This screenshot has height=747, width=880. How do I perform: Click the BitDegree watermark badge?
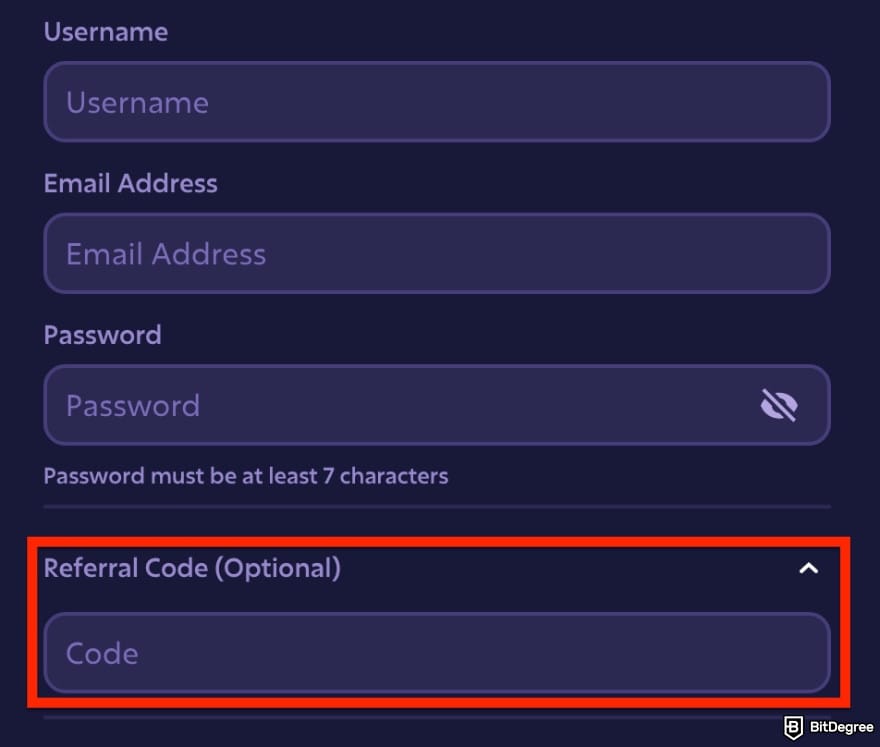[x=830, y=725]
